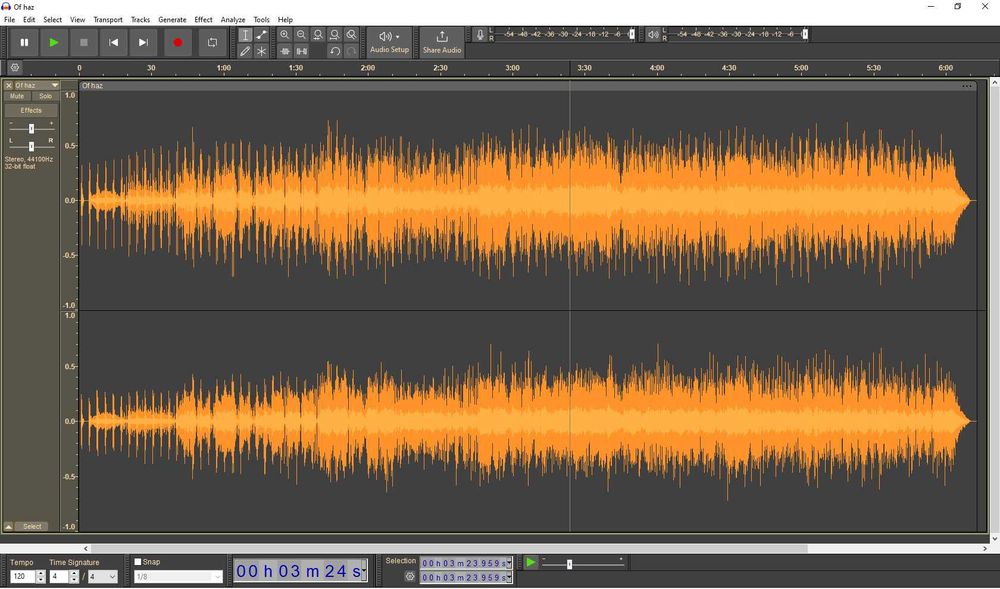This screenshot has width=1000, height=589.
Task: Mute the Of haz track
Action: (x=17, y=96)
